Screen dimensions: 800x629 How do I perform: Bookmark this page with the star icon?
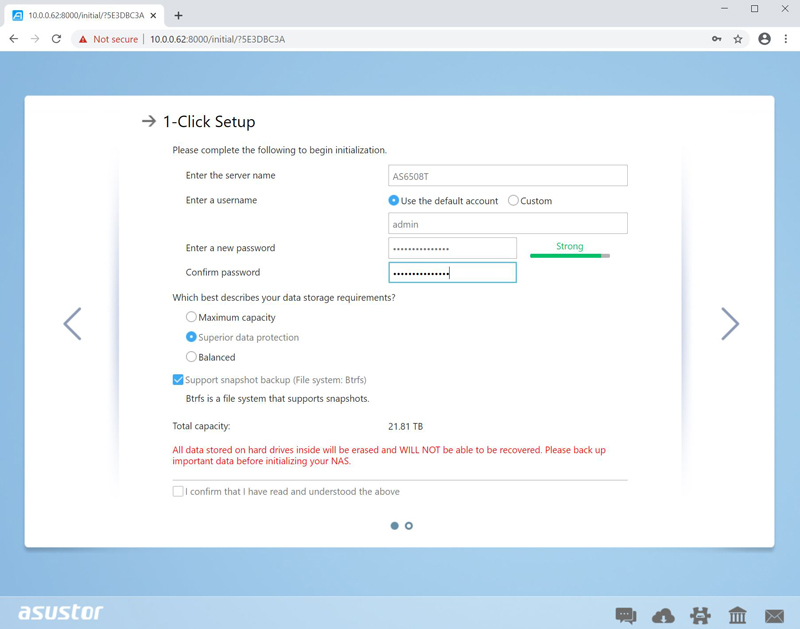click(738, 39)
